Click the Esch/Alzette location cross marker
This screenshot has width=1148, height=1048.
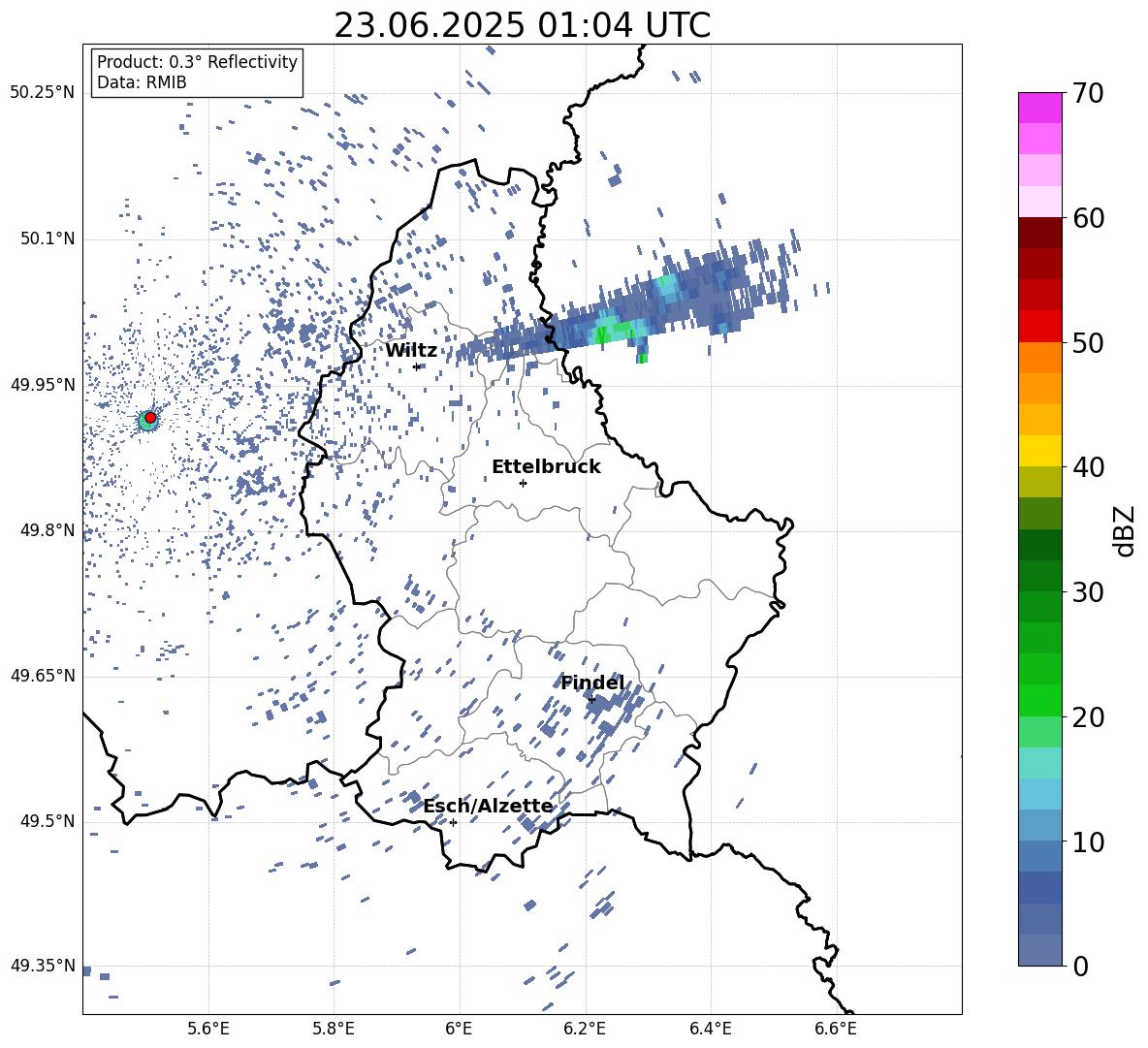[453, 822]
